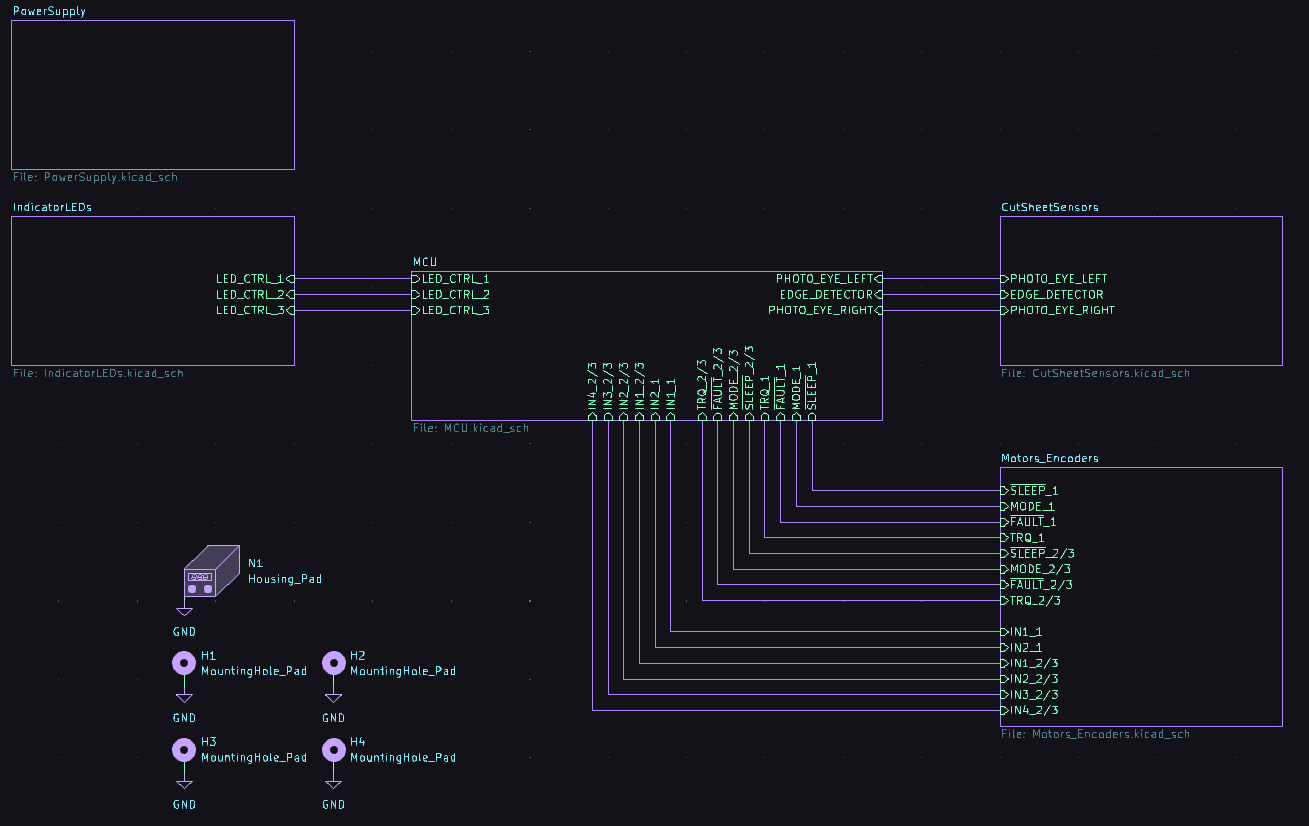Select IN3_2/3 pin on Motors_Encoders sheet

(1030, 694)
